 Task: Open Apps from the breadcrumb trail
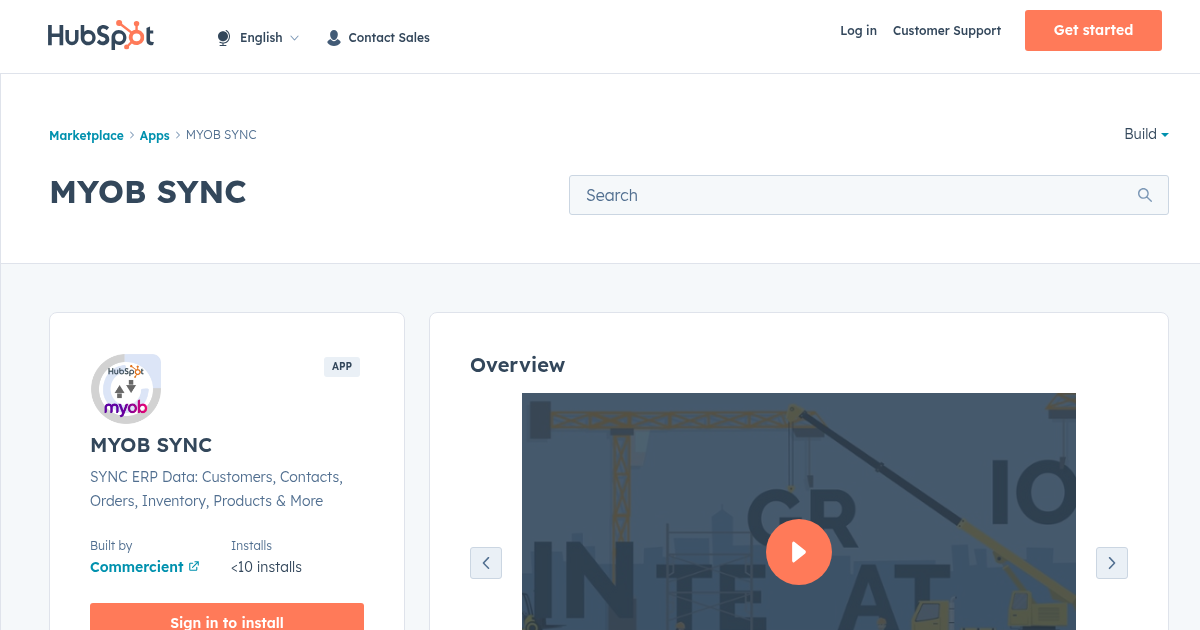coord(154,135)
